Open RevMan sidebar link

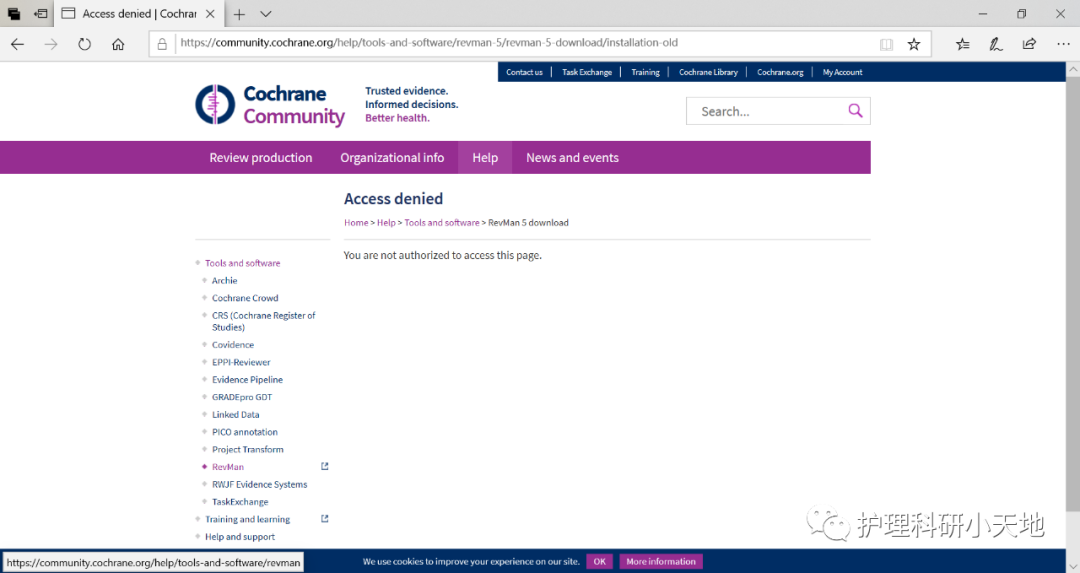click(x=228, y=467)
